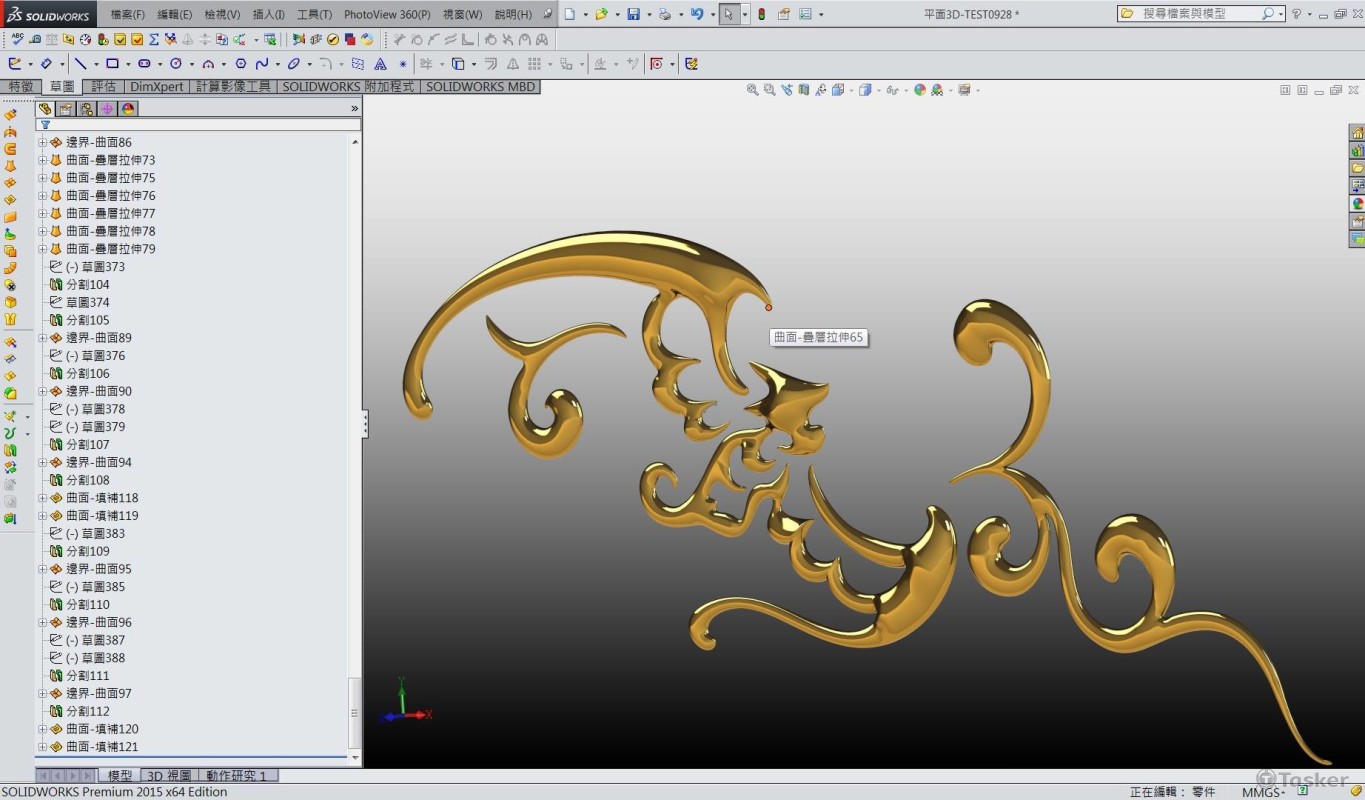Open the ConfigurationManager tab icon
Screen dimensions: 1365x800
click(87, 109)
